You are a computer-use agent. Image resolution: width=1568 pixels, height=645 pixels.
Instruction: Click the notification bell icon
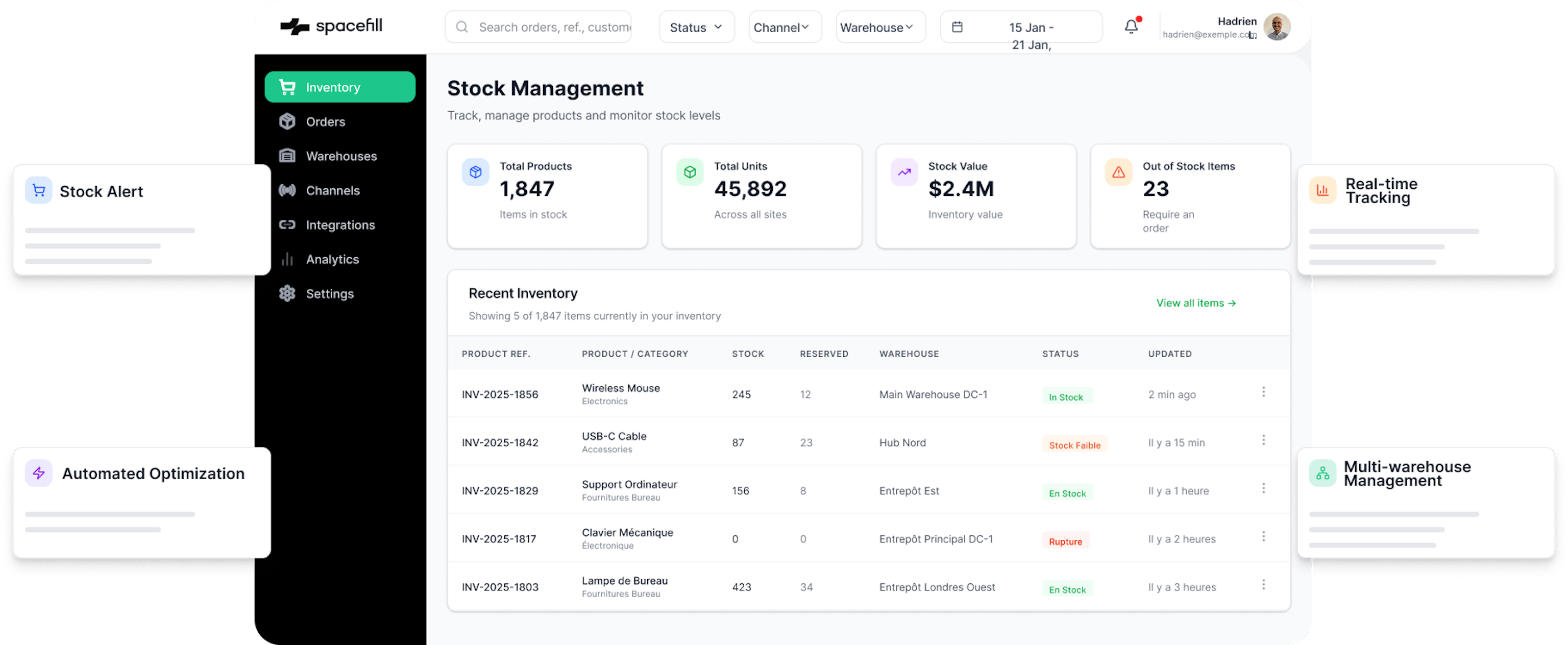tap(1131, 27)
